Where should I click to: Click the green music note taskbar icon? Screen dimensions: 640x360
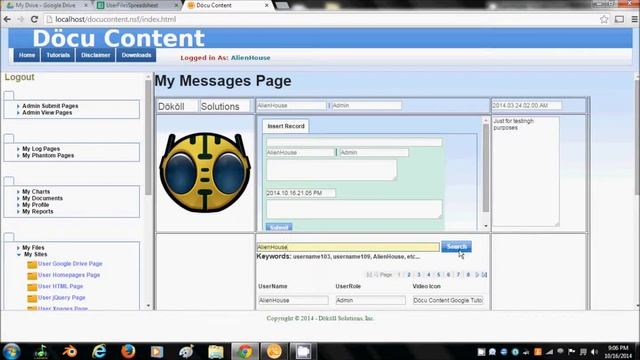(x=41, y=351)
